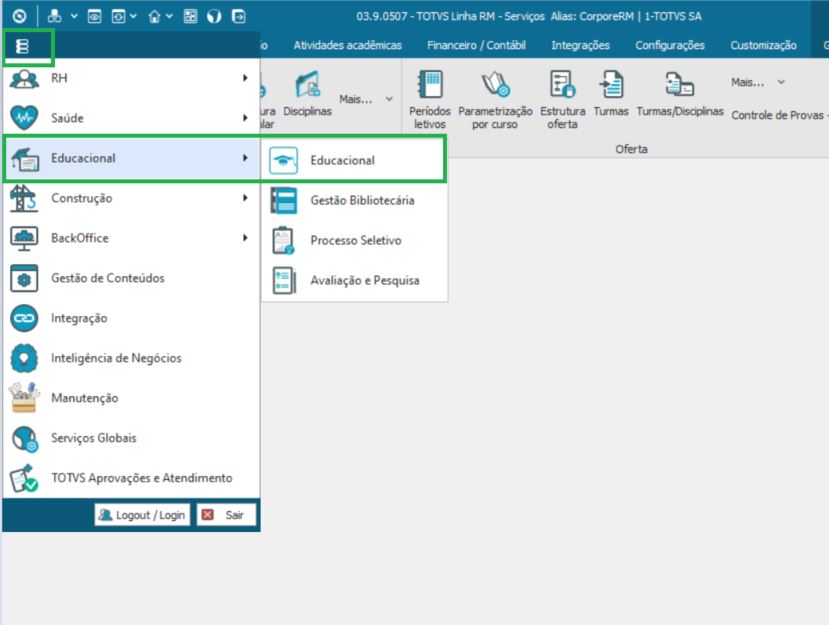This screenshot has height=625, width=829.
Task: Click the Integração chain link icon
Action: [x=24, y=318]
